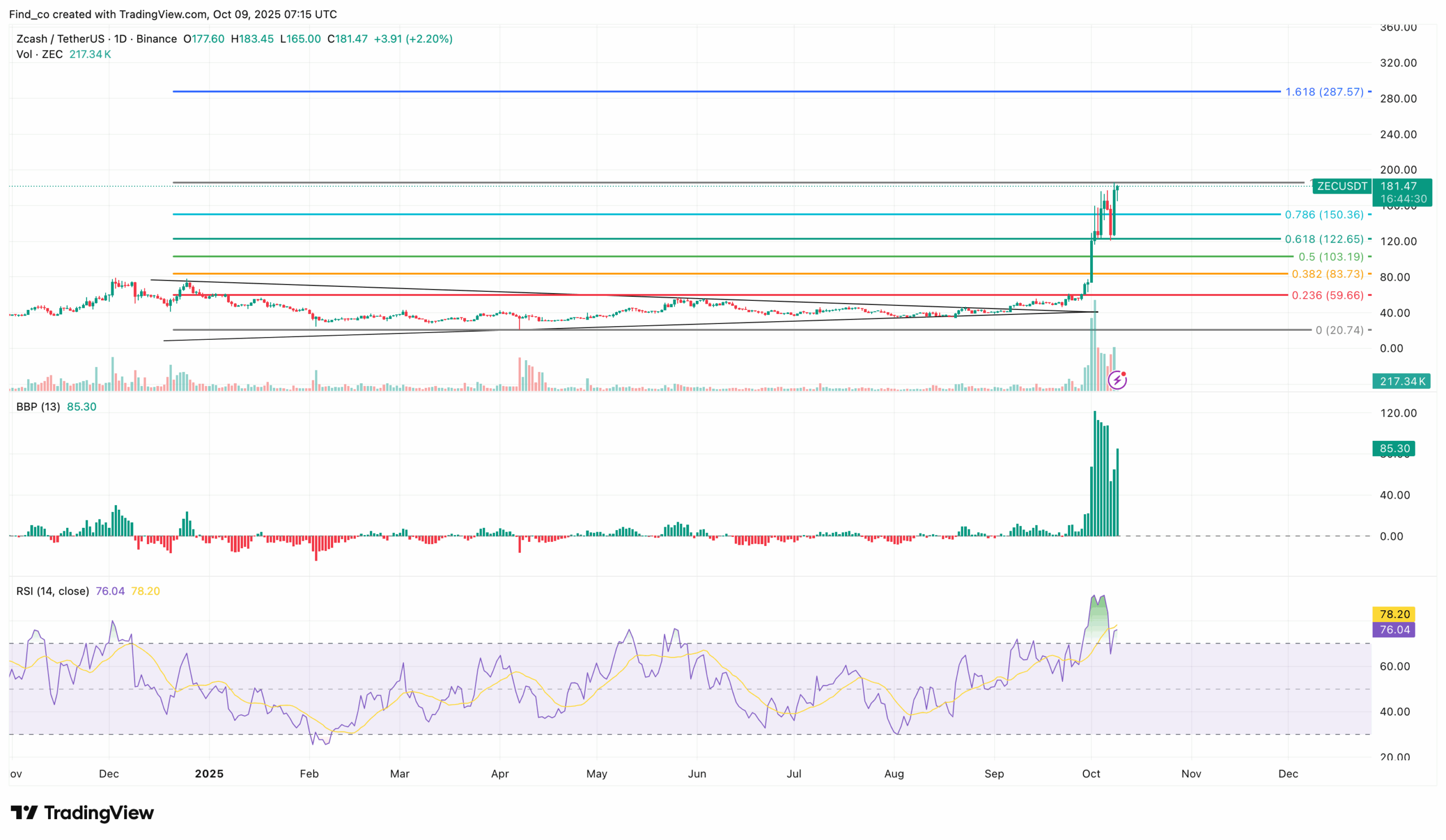The image size is (1446, 840).
Task: Click the 217.34 K volume axis label
Action: [1401, 381]
